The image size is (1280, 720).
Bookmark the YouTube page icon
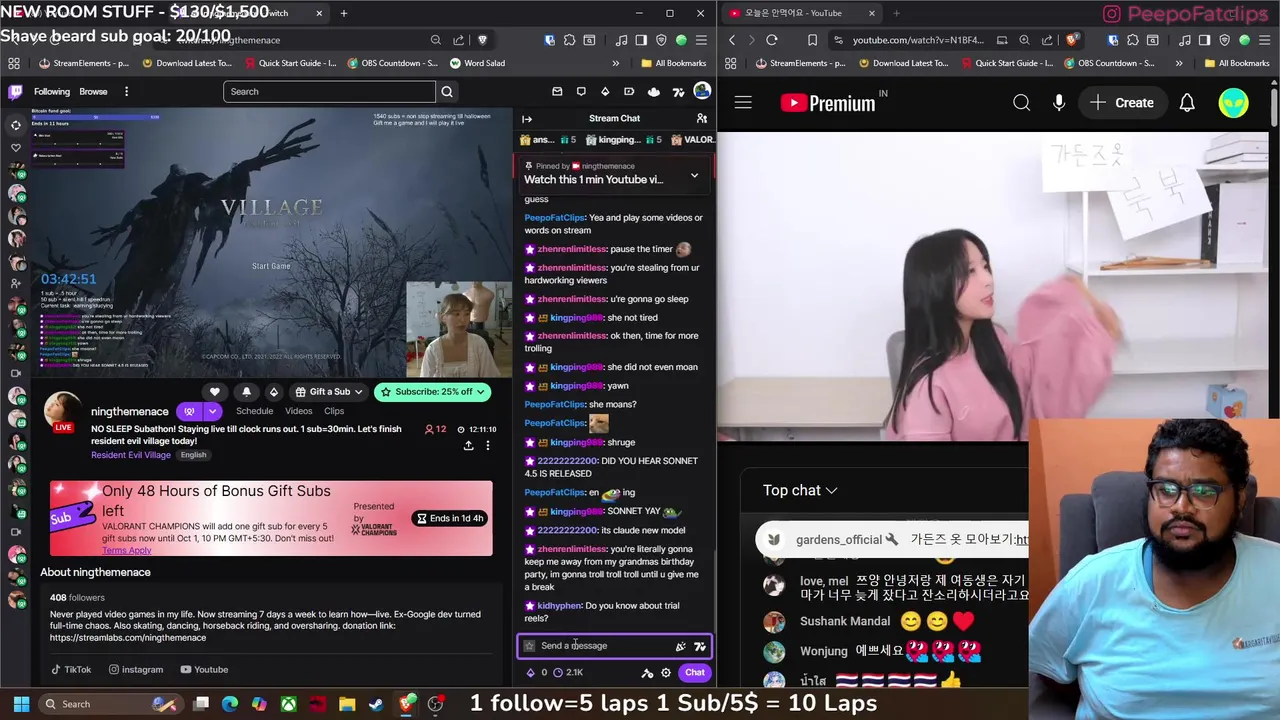pos(812,40)
